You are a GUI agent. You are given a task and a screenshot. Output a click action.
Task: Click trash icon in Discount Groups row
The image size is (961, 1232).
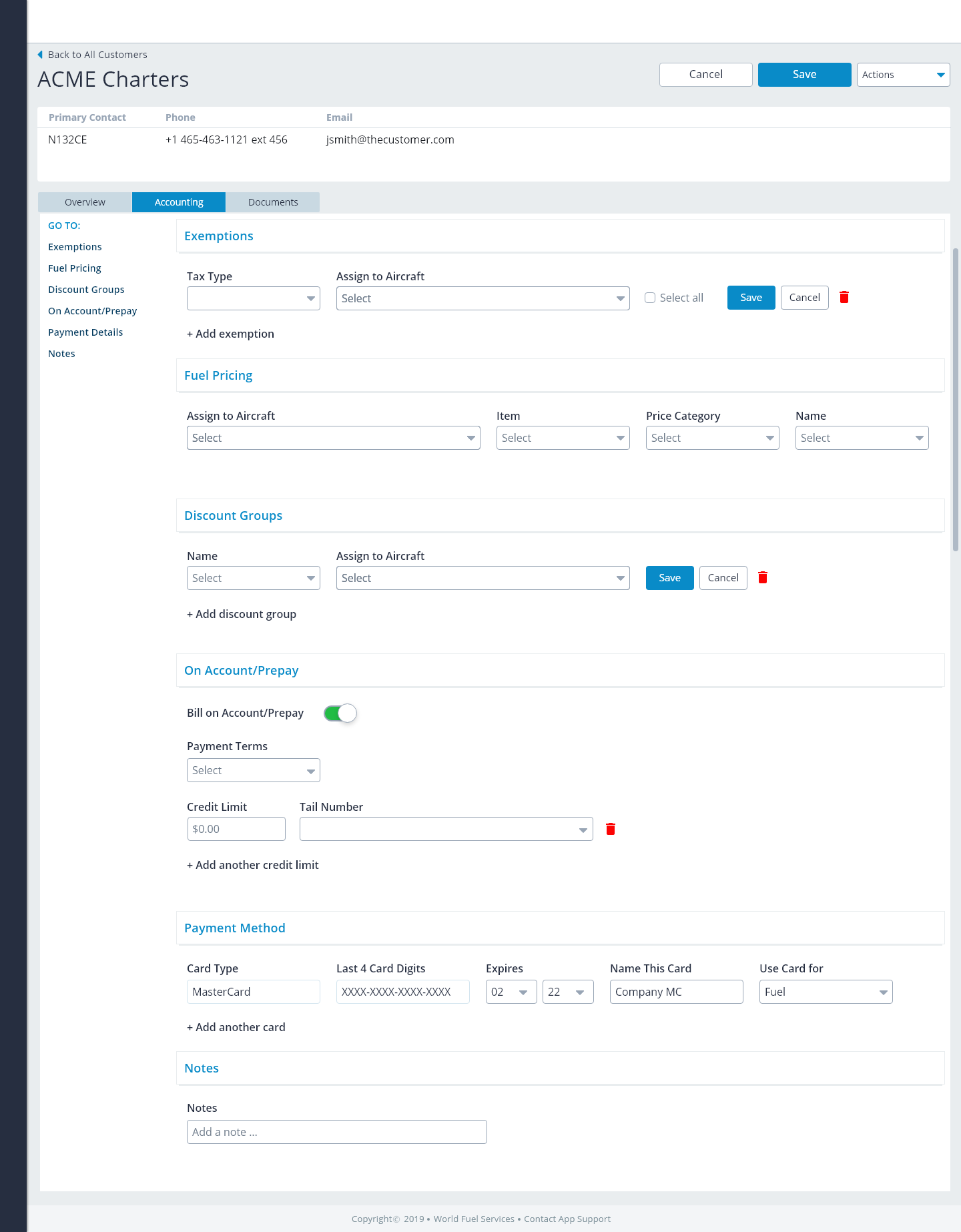(x=762, y=578)
